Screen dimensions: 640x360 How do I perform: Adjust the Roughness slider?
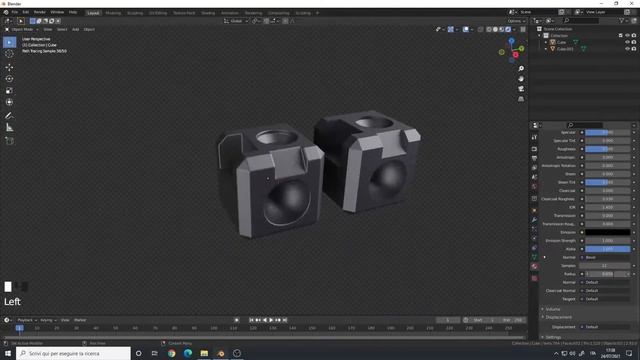point(607,149)
